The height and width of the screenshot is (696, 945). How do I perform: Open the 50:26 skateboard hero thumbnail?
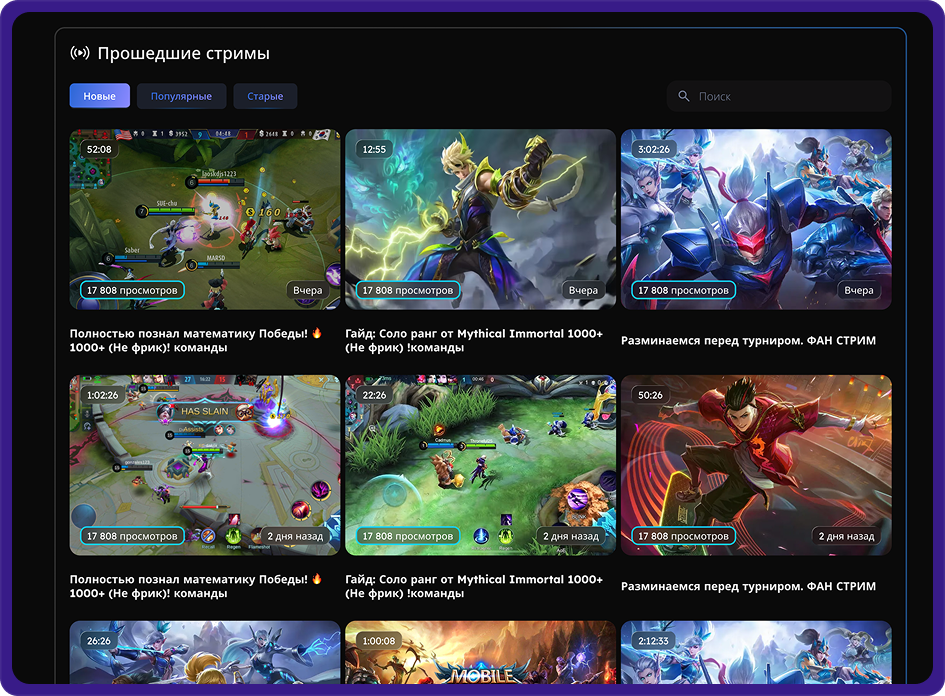(x=756, y=465)
